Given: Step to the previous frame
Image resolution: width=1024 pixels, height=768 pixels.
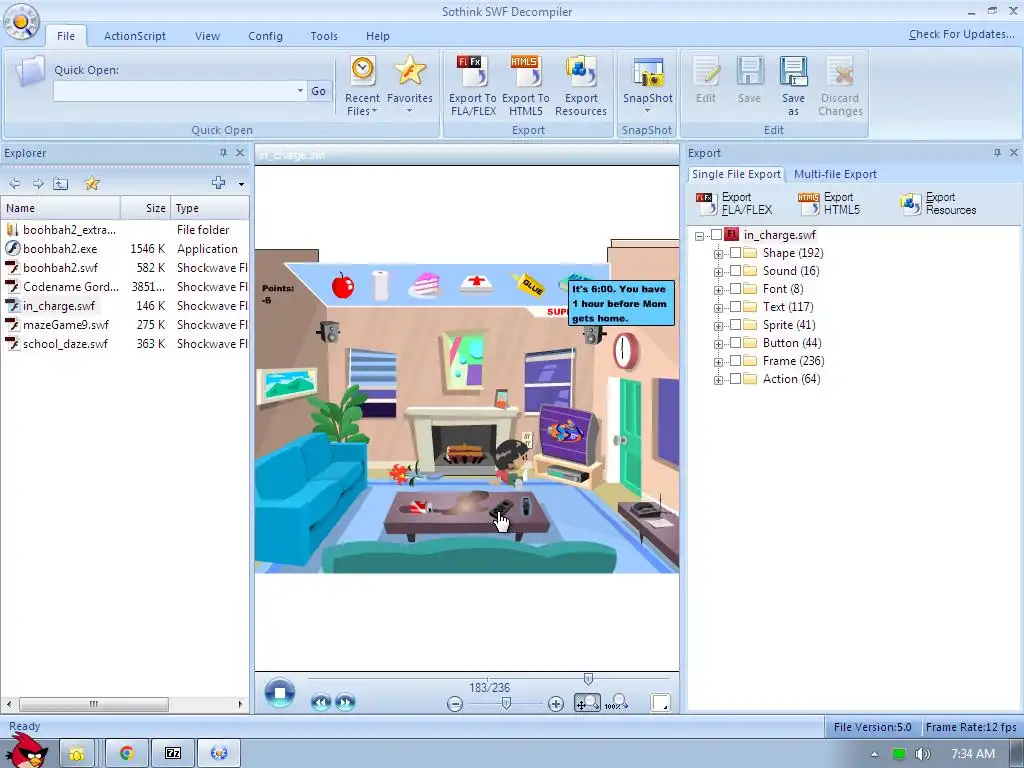Looking at the screenshot, I should pyautogui.click(x=321, y=703).
